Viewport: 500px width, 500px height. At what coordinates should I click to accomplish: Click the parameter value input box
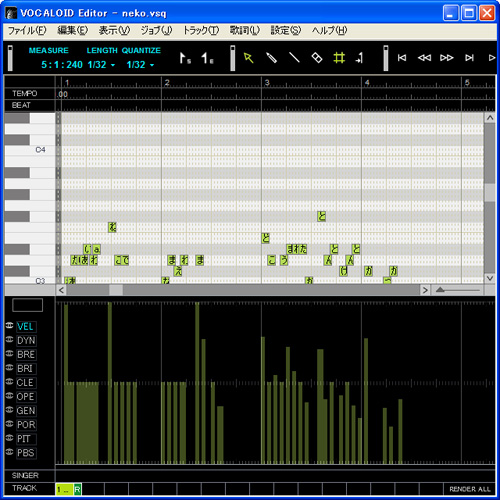pos(27,305)
